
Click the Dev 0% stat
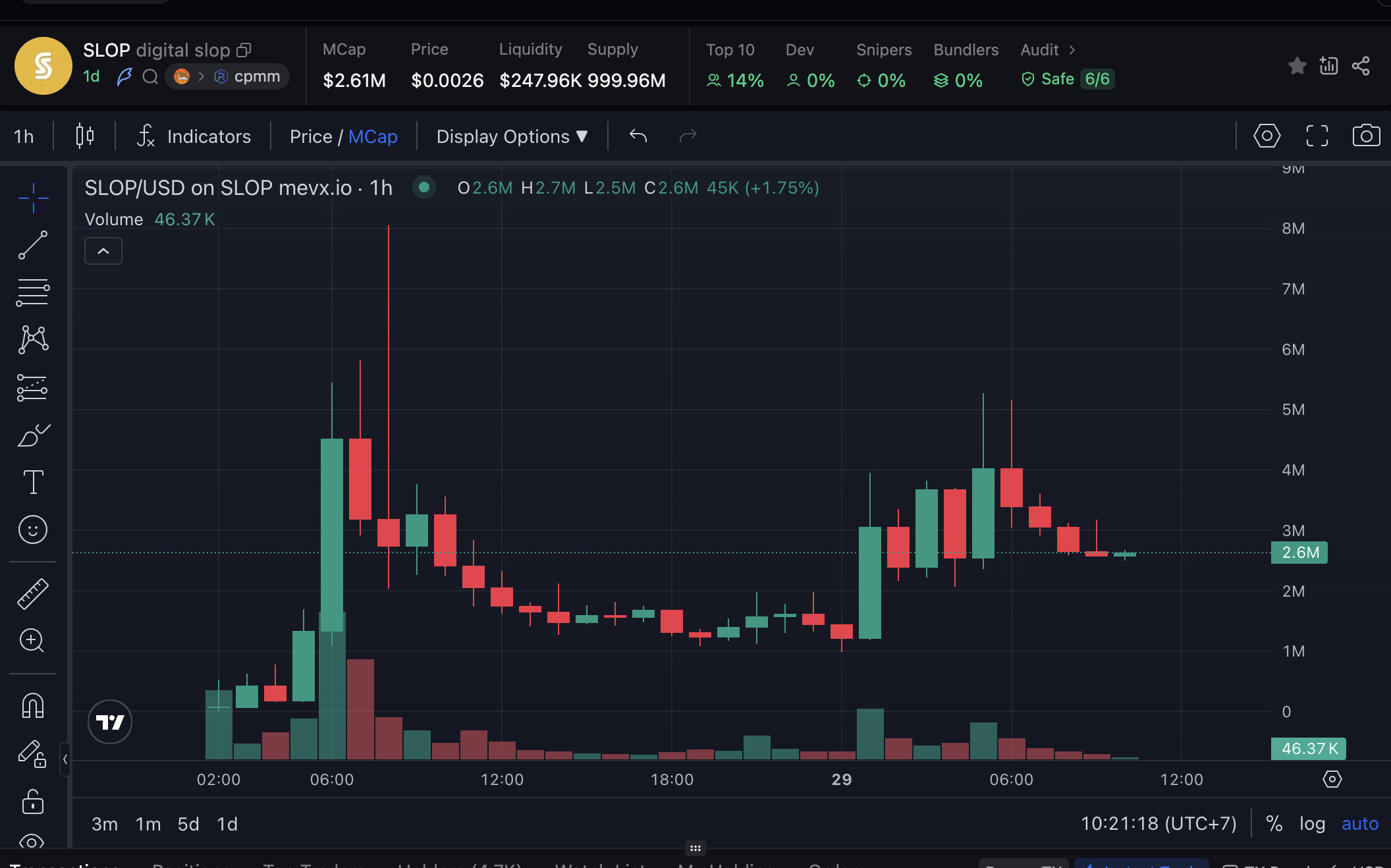coord(810,66)
